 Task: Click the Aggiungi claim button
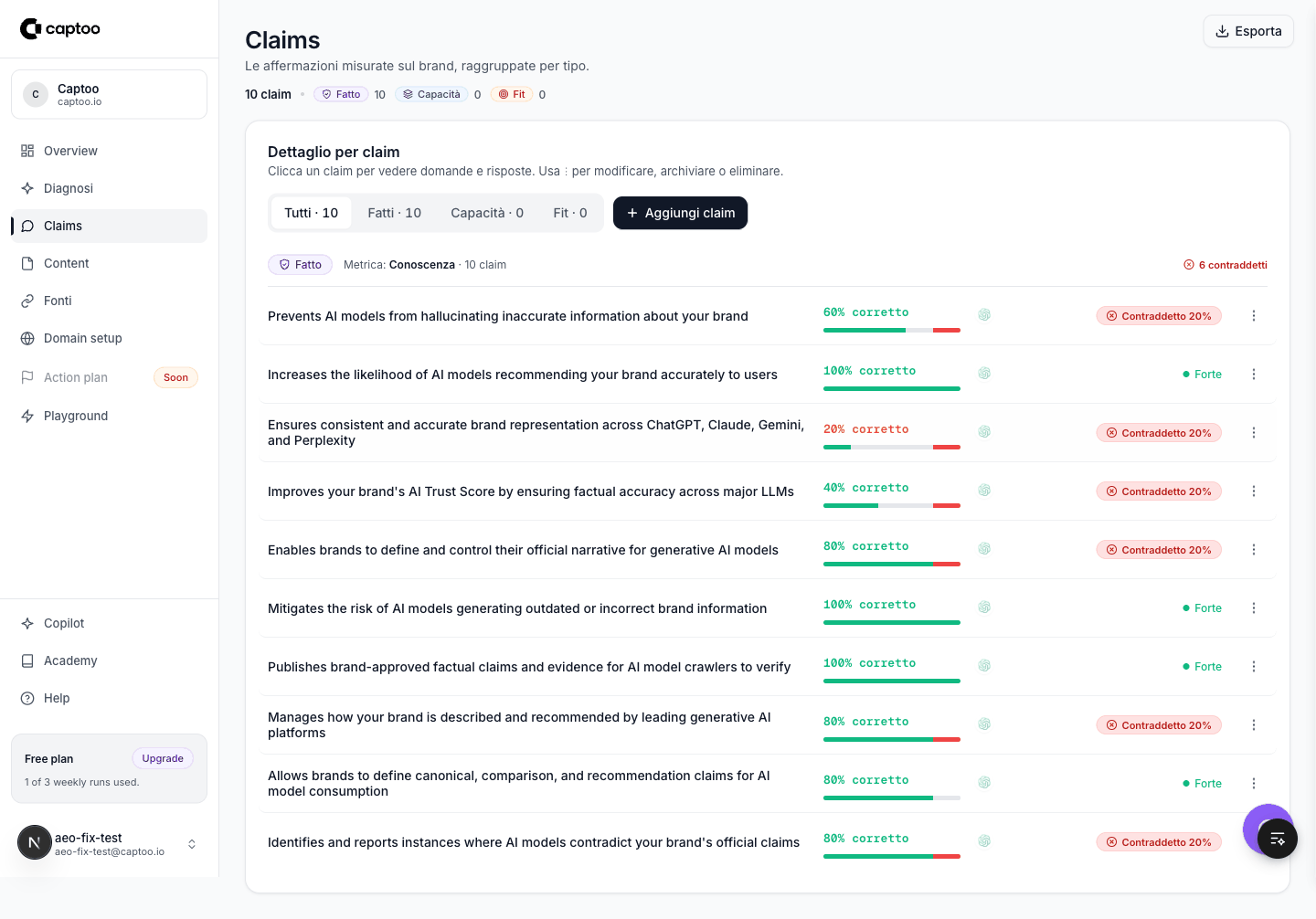coord(680,213)
